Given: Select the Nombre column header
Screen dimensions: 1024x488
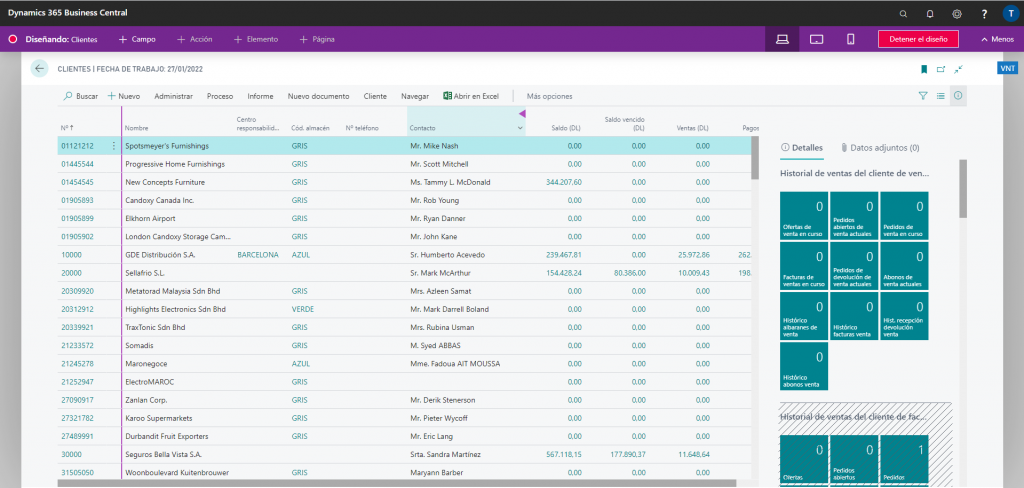Looking at the screenshot, I should pyautogui.click(x=136, y=128).
